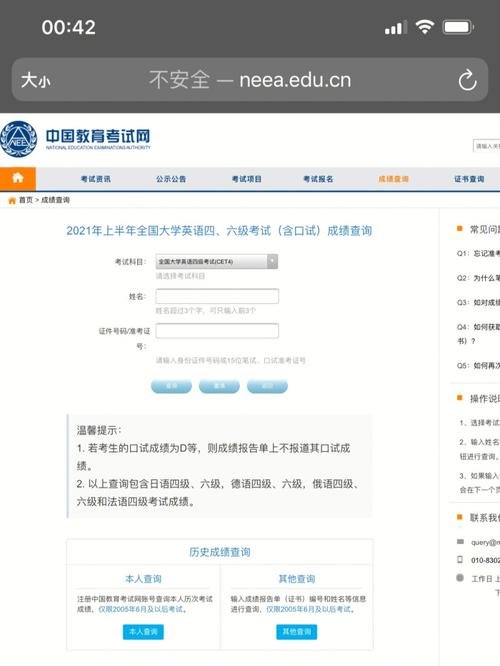Tap the neea.edu.cn address bar

(x=250, y=79)
